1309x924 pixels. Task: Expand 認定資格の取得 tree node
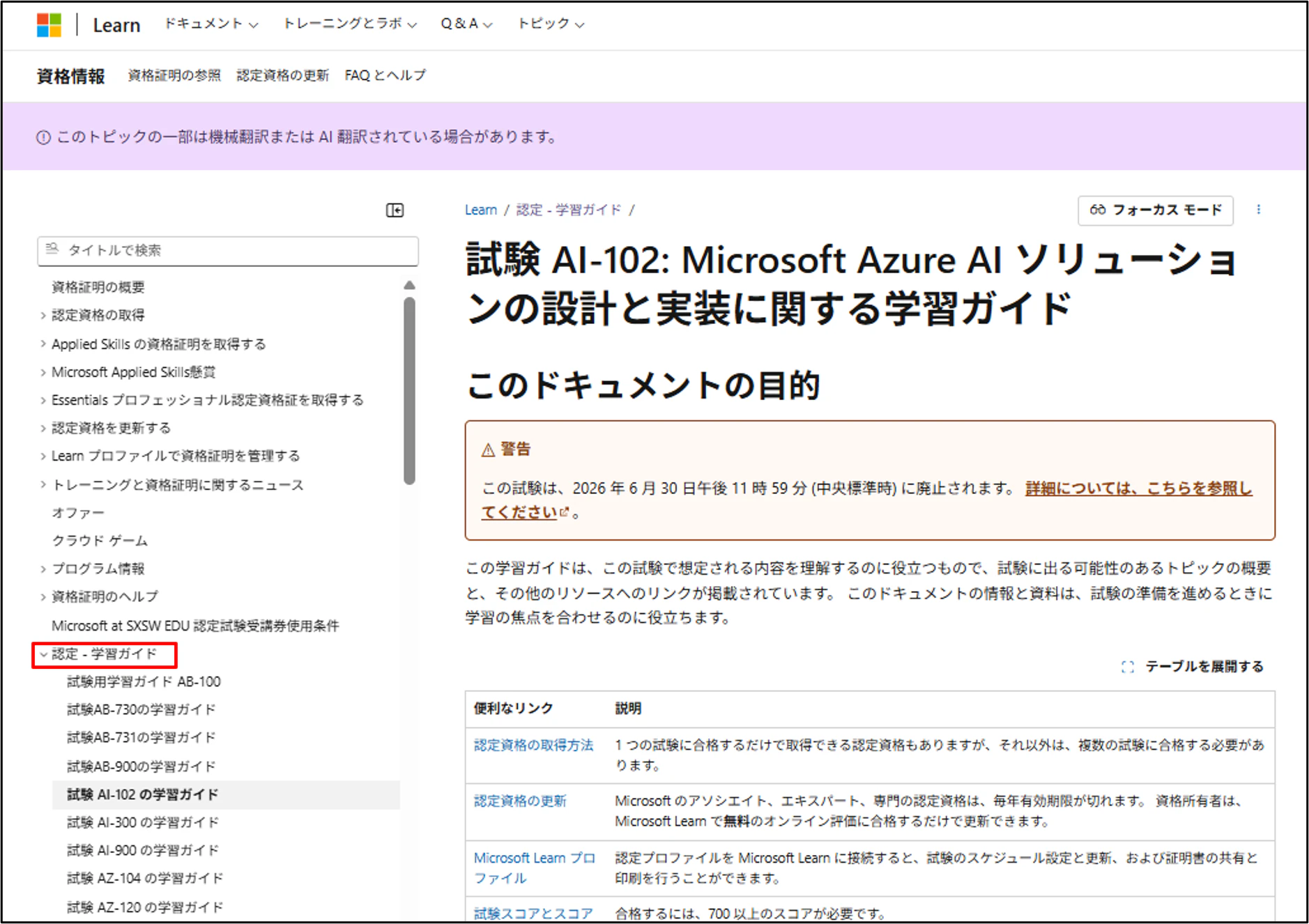coord(43,316)
